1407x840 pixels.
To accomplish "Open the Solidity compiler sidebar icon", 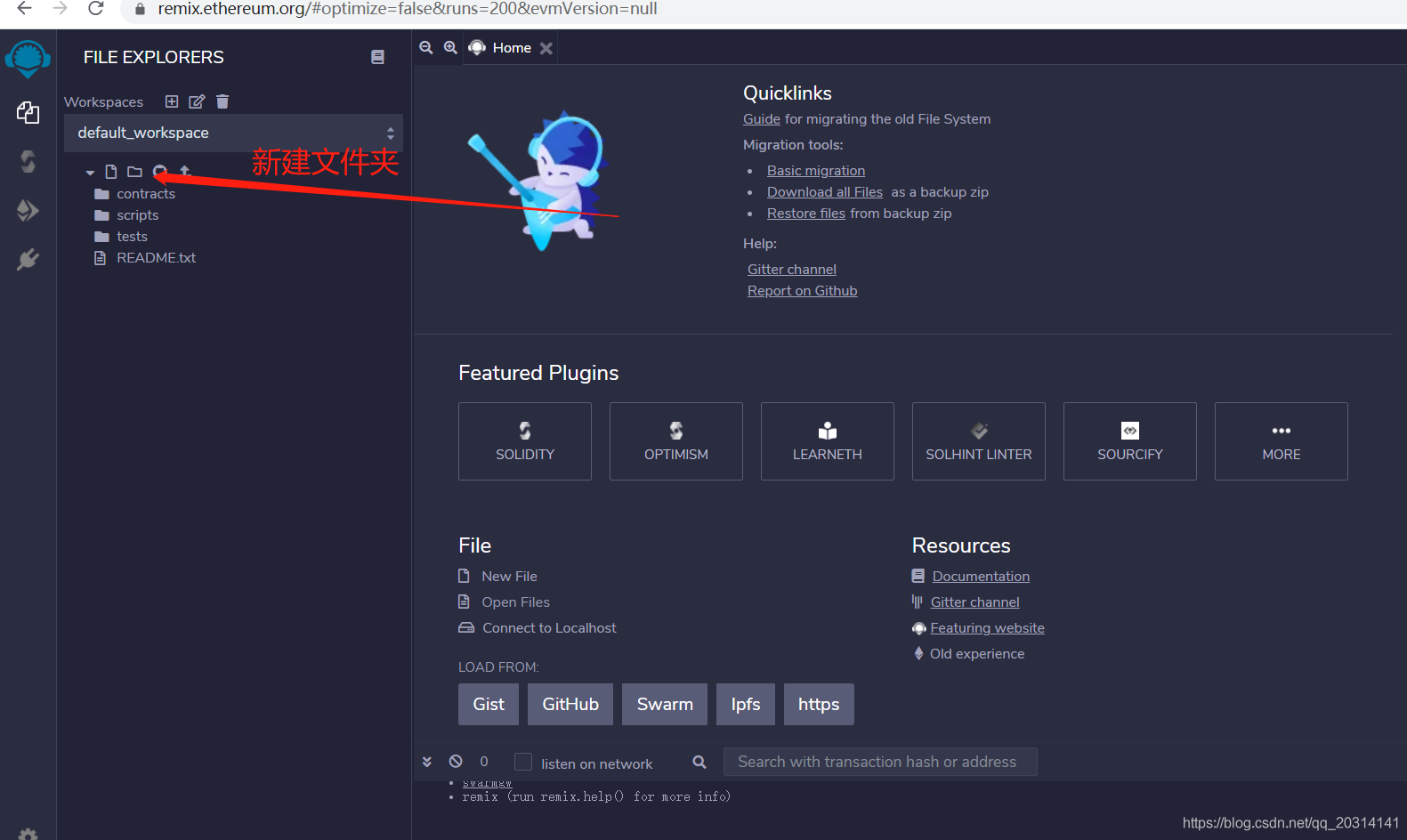I will click(x=28, y=161).
